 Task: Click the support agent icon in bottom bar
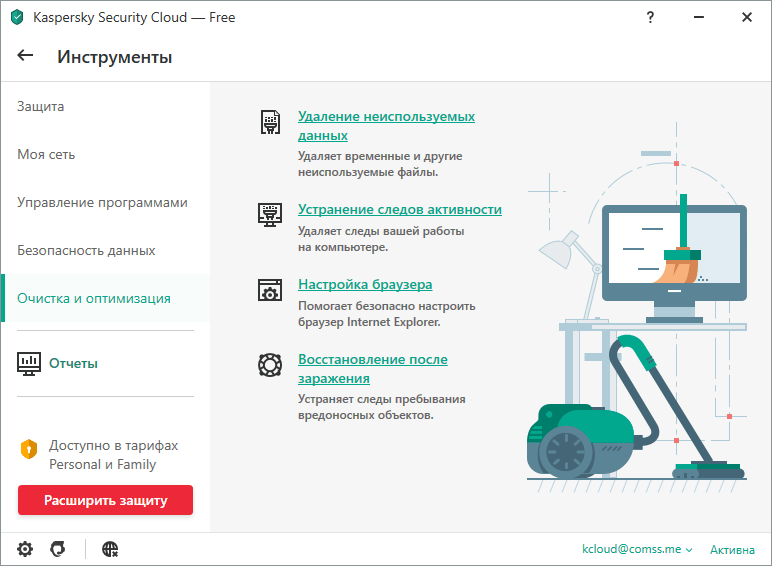58,549
